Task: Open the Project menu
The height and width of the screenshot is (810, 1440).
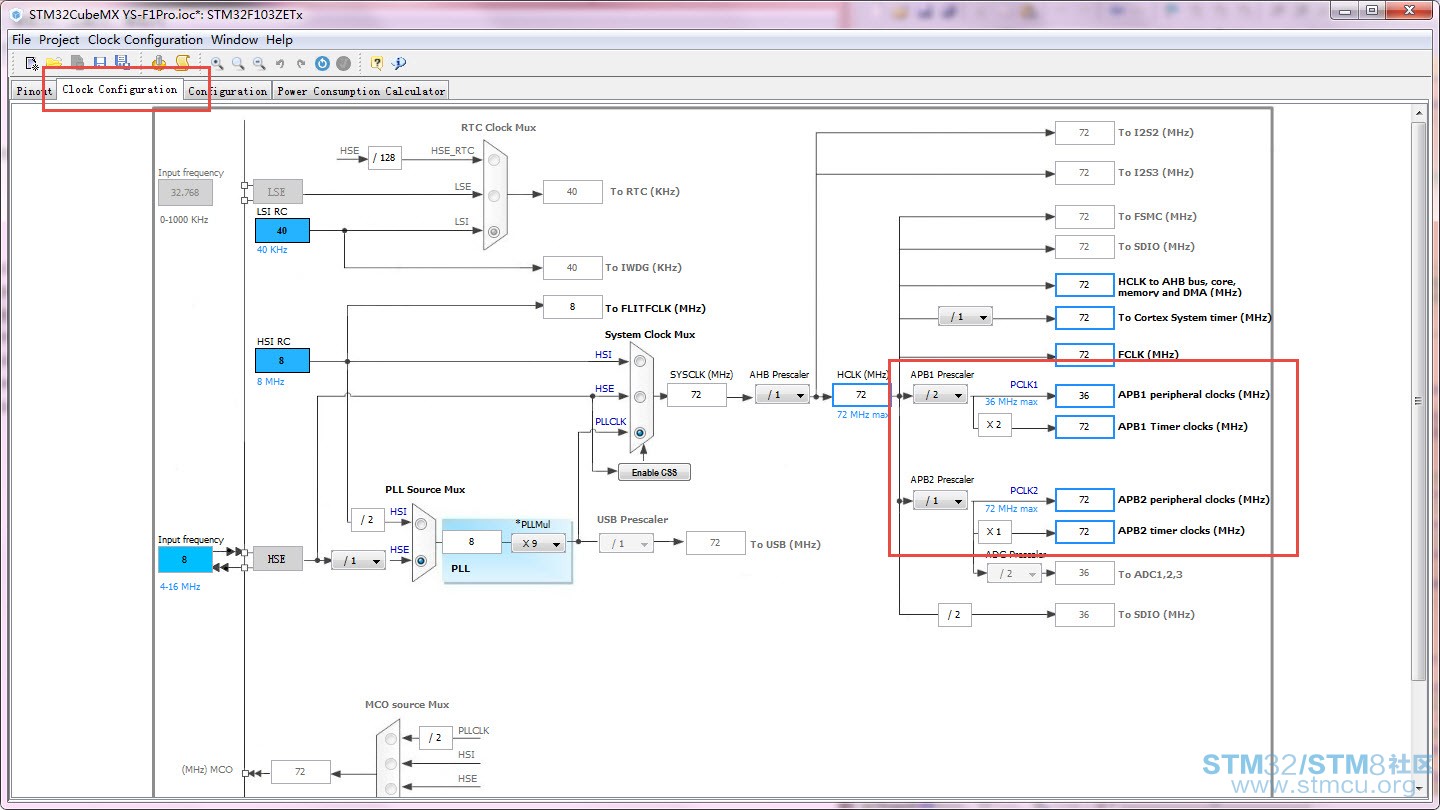Action: click(59, 40)
